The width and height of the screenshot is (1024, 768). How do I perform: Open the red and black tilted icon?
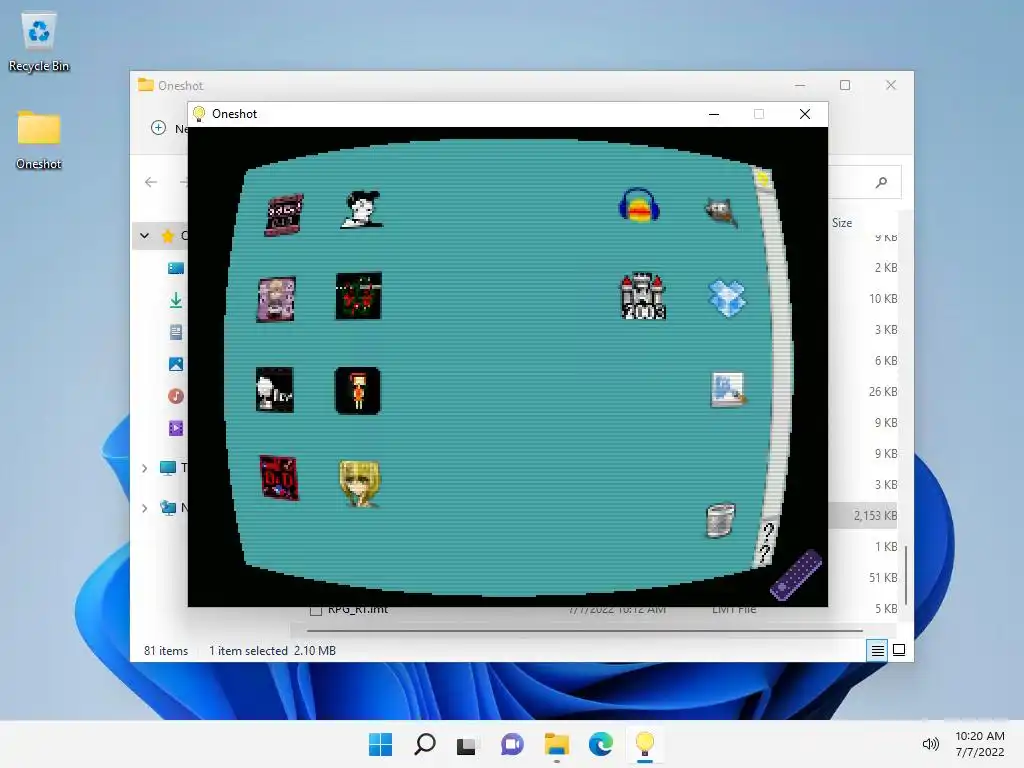[279, 478]
